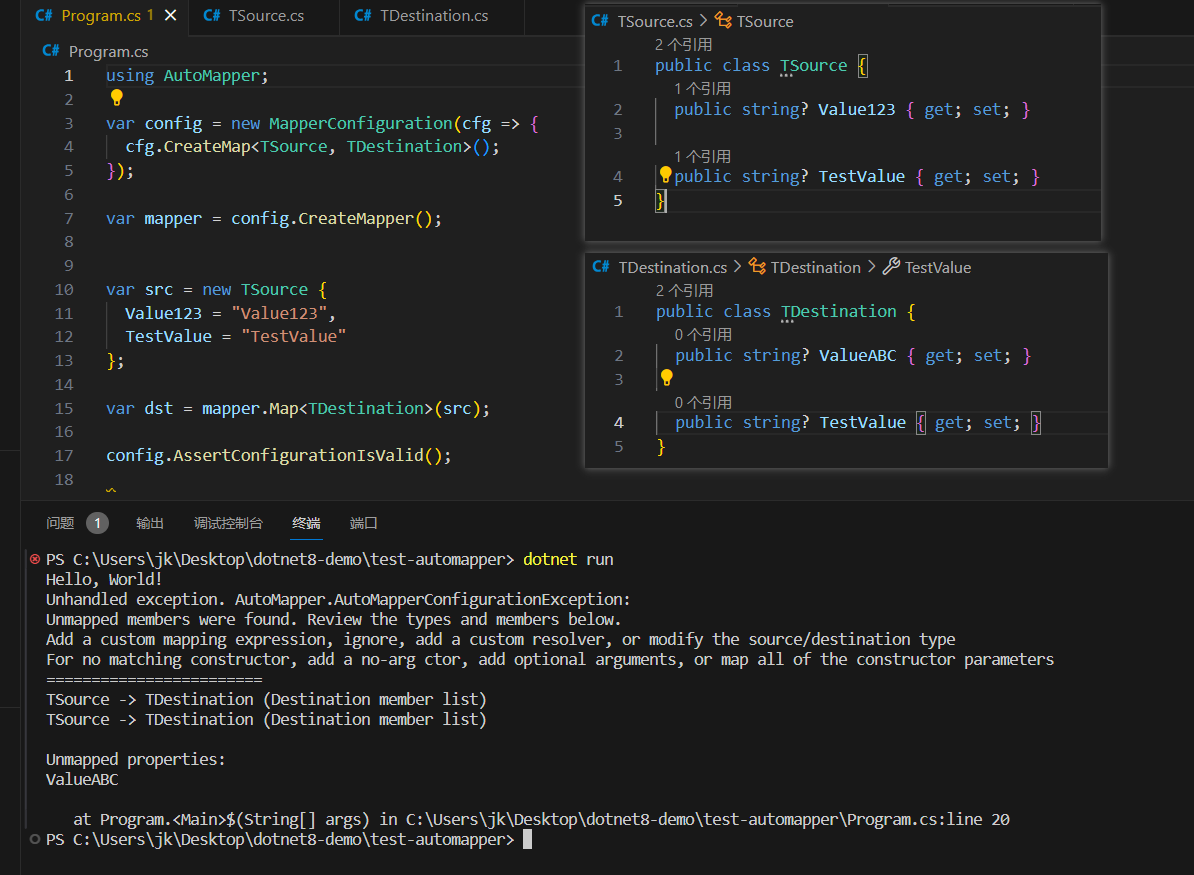This screenshot has height=875, width=1194.
Task: Click C# icon in TDestination.cs breadcrumb
Action: tap(601, 267)
